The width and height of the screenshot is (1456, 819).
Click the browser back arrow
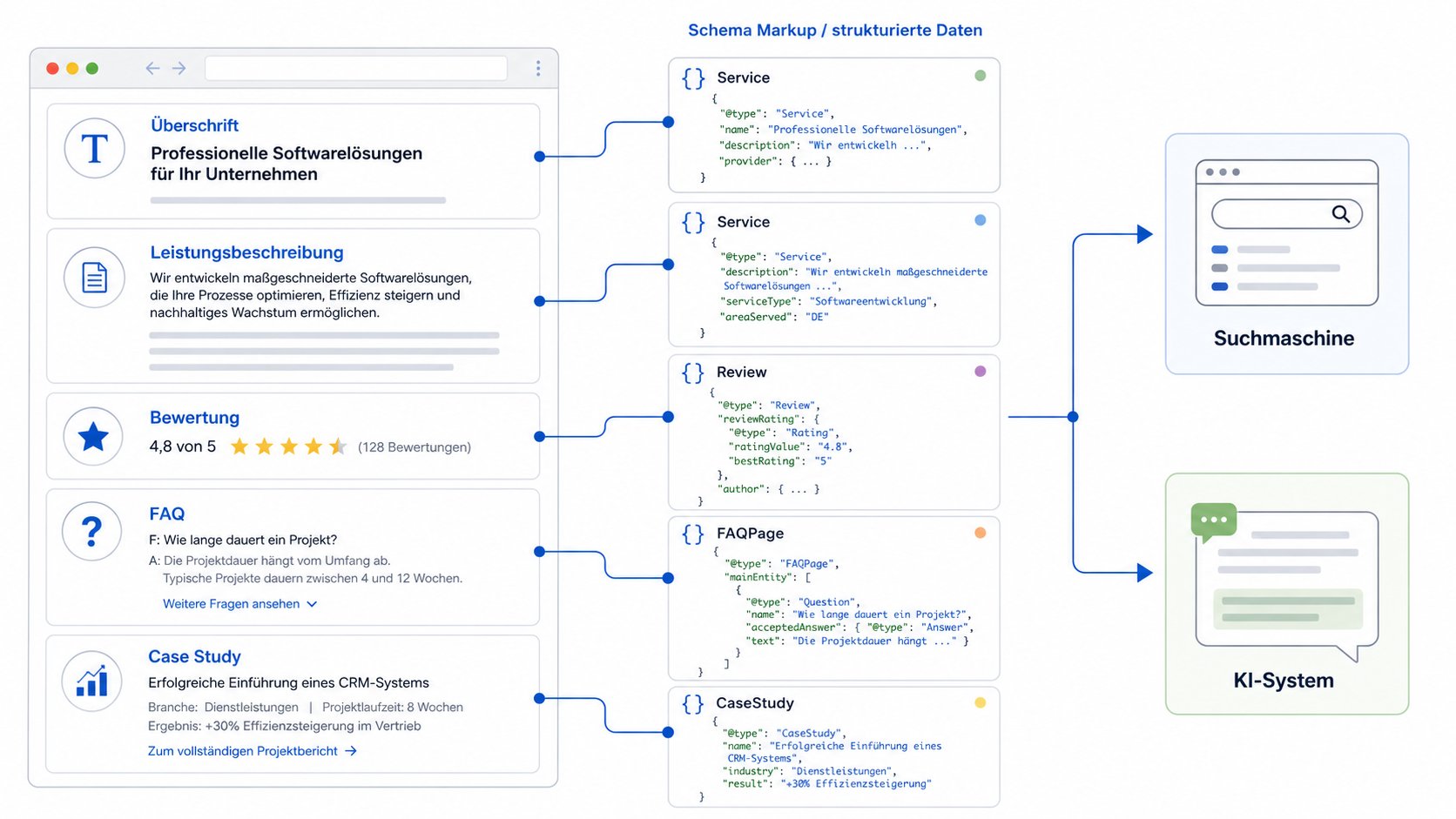point(152,68)
